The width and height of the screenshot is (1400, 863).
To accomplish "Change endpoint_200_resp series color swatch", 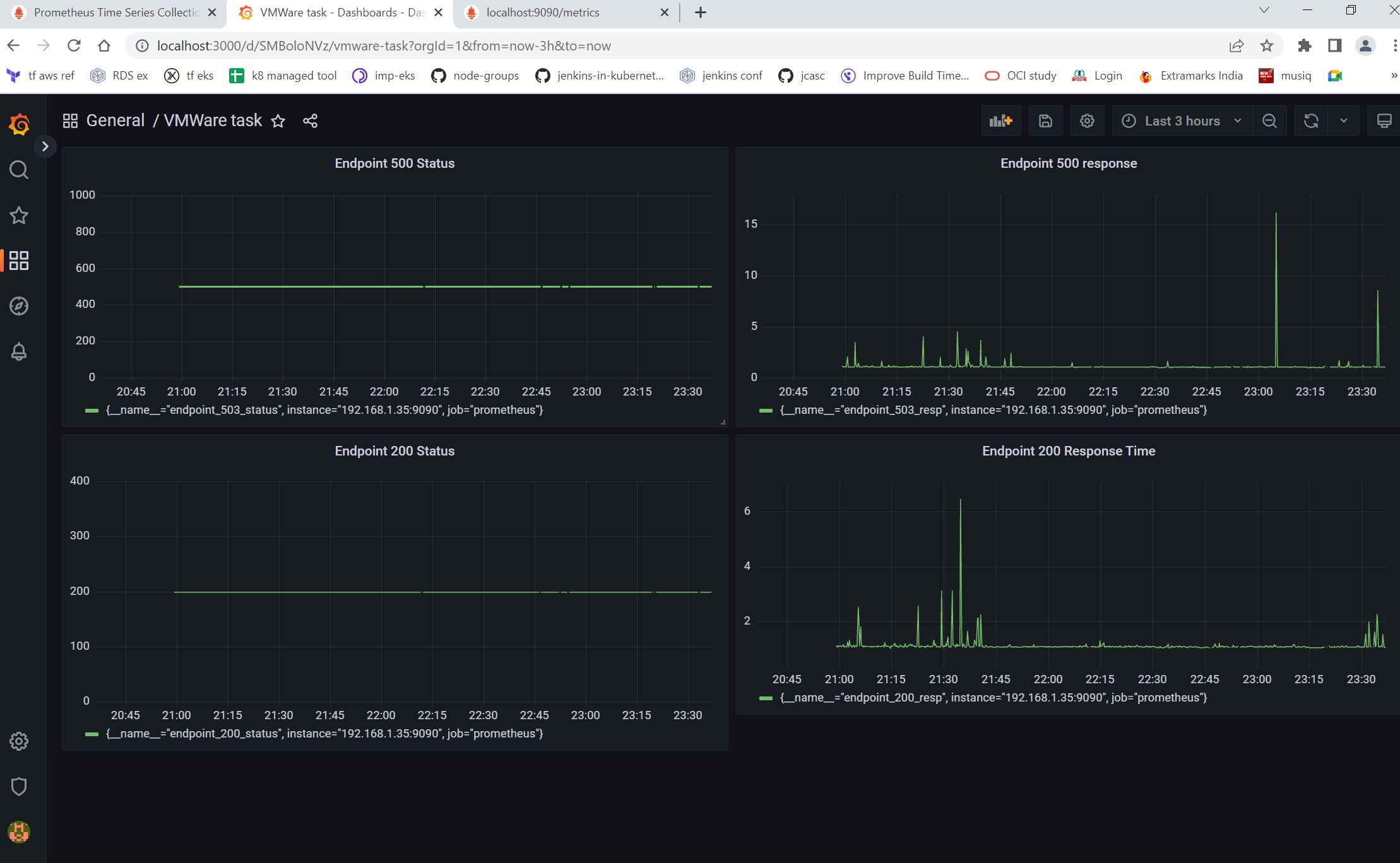I will click(x=766, y=698).
